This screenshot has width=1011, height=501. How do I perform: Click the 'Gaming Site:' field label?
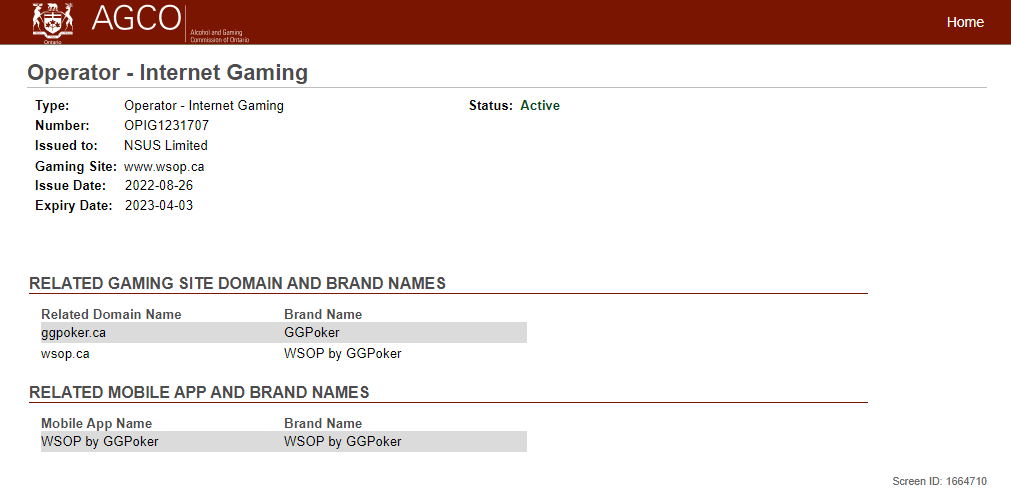click(75, 167)
